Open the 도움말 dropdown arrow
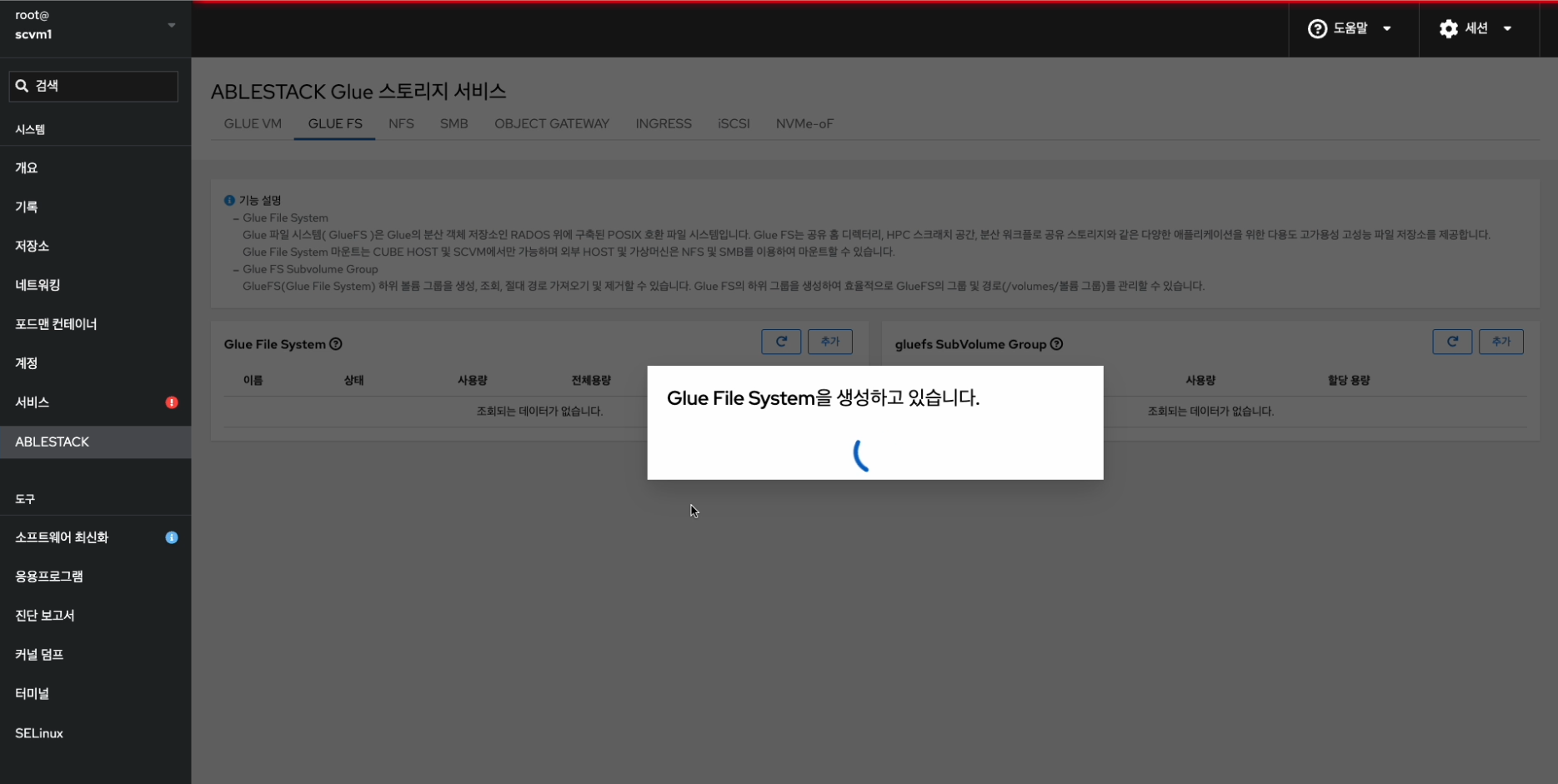The width and height of the screenshot is (1558, 784). 1387,28
